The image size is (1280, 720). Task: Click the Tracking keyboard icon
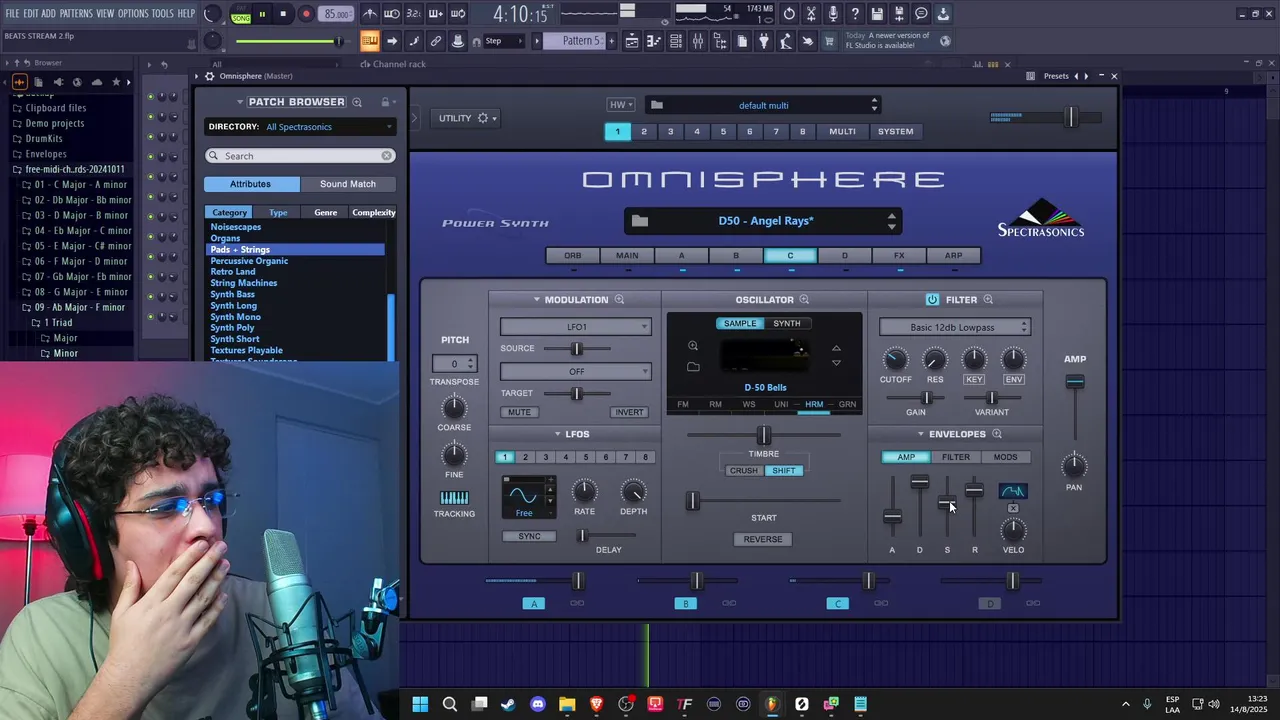(454, 498)
